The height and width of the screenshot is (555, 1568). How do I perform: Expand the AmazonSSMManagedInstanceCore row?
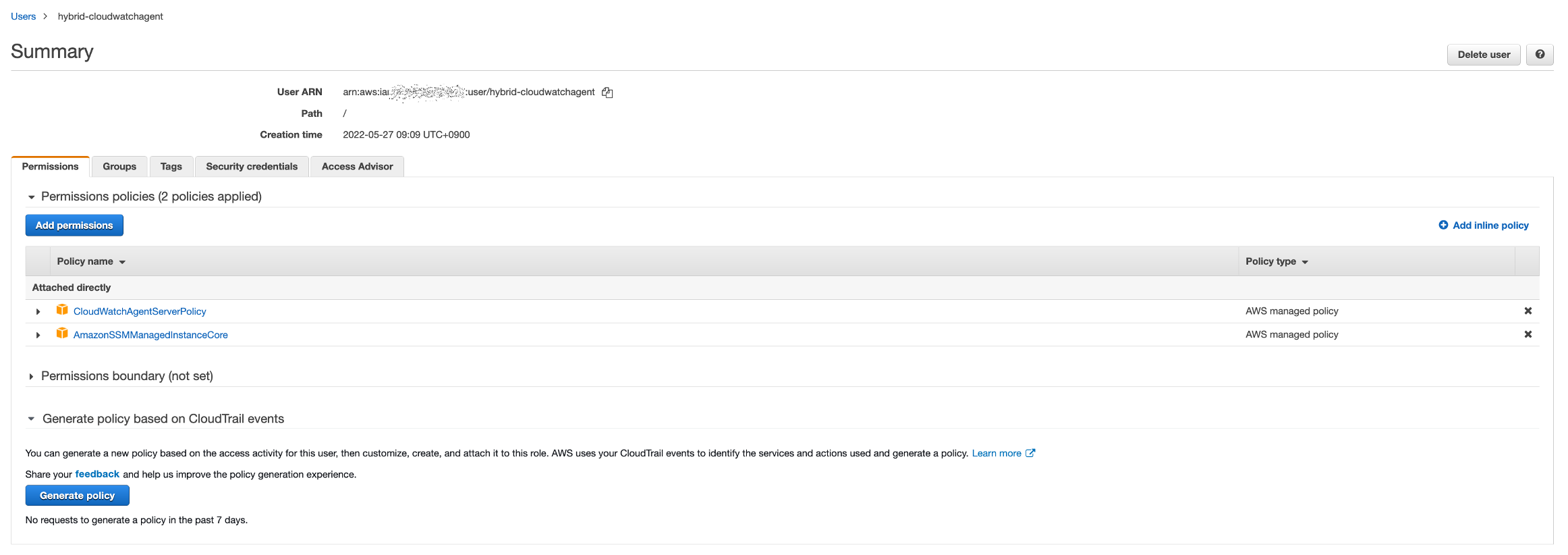tap(38, 335)
